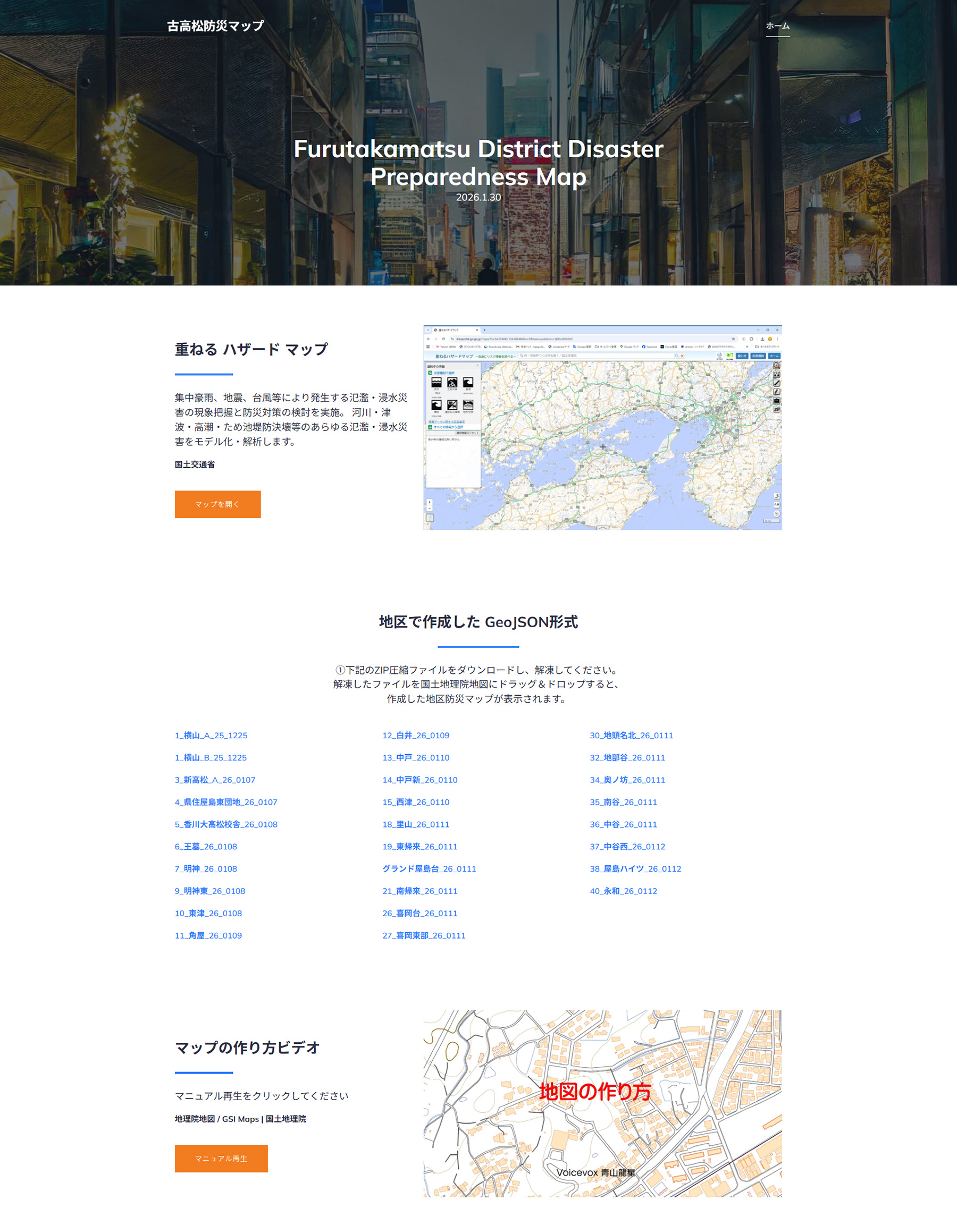This screenshot has width=957, height=1232.
Task: Open the 15_西津_26_0110 link
Action: point(415,801)
